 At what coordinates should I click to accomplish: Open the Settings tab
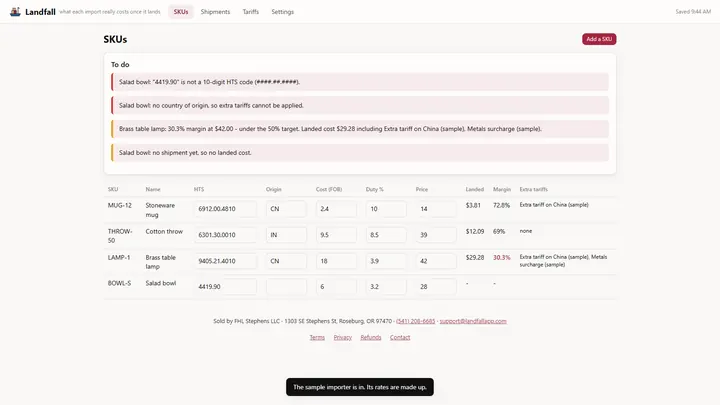(282, 12)
